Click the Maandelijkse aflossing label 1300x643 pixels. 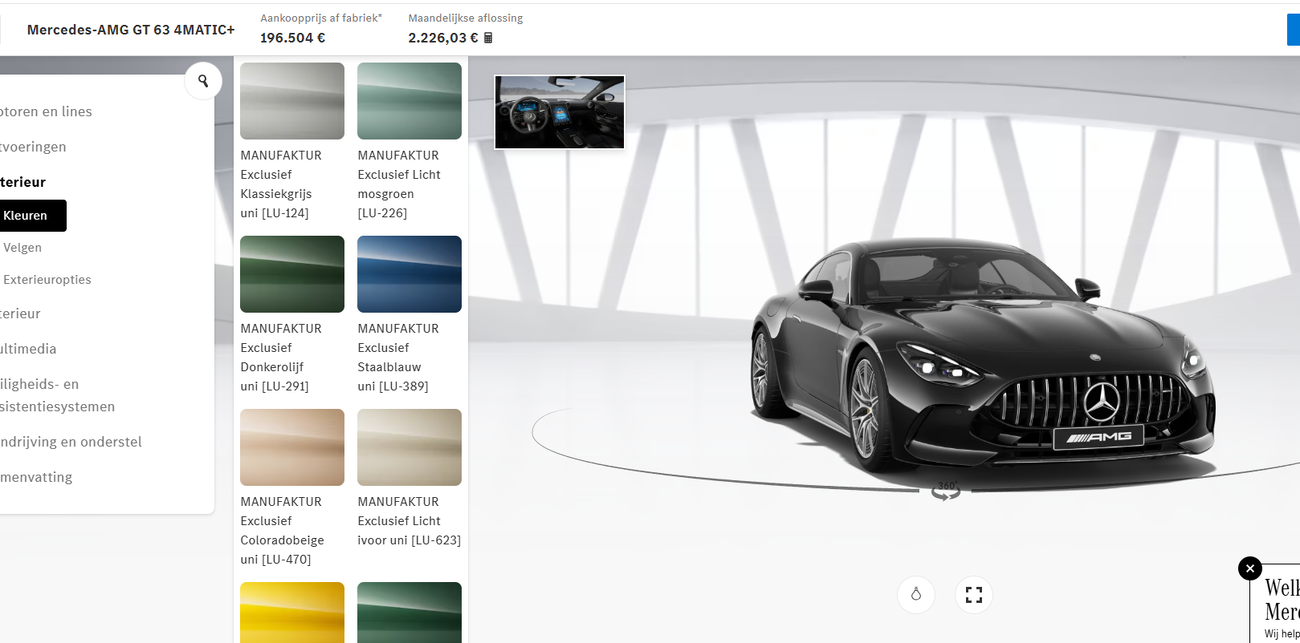[x=466, y=18]
